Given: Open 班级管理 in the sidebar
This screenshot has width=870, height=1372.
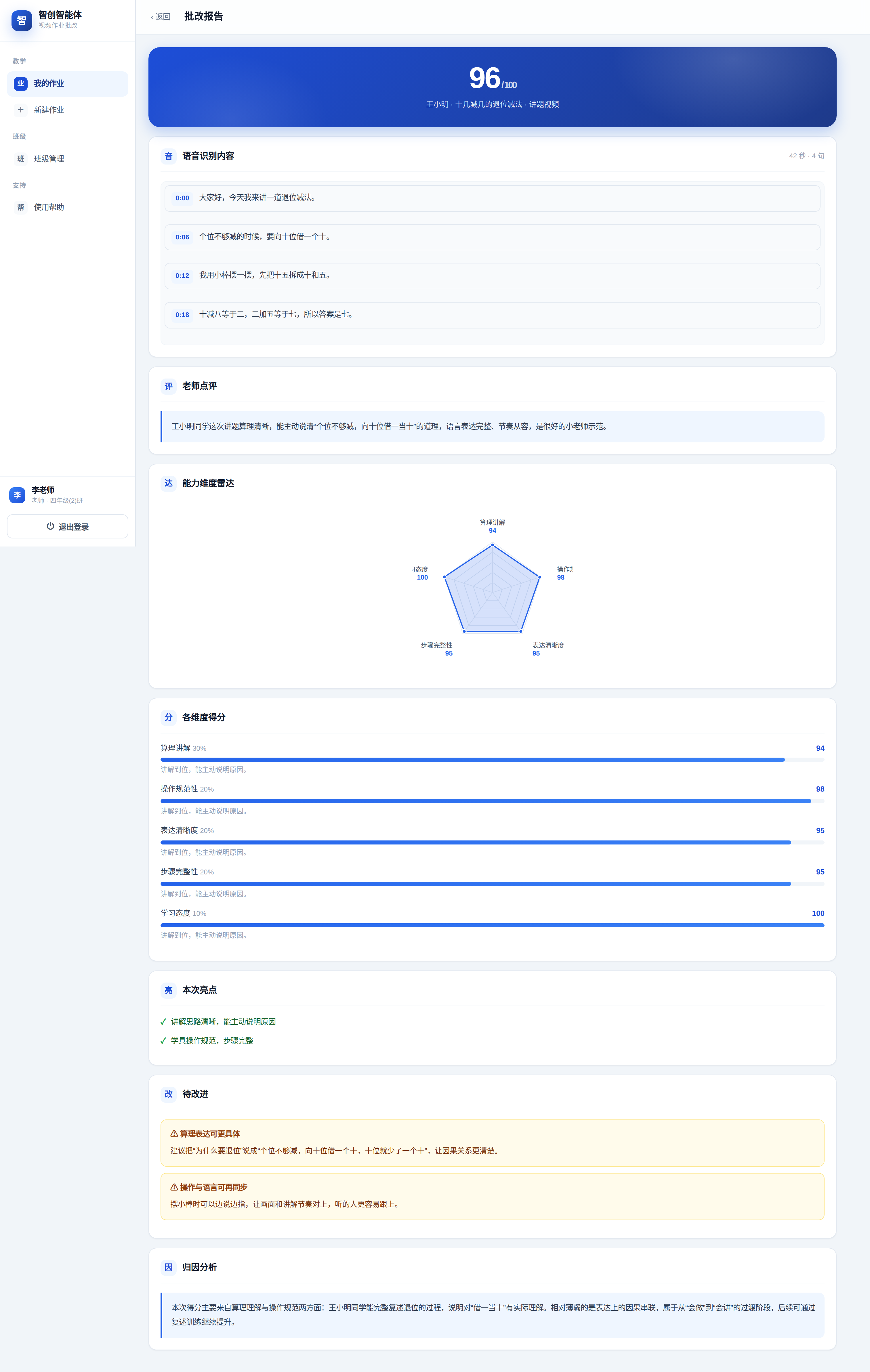Looking at the screenshot, I should (x=67, y=159).
